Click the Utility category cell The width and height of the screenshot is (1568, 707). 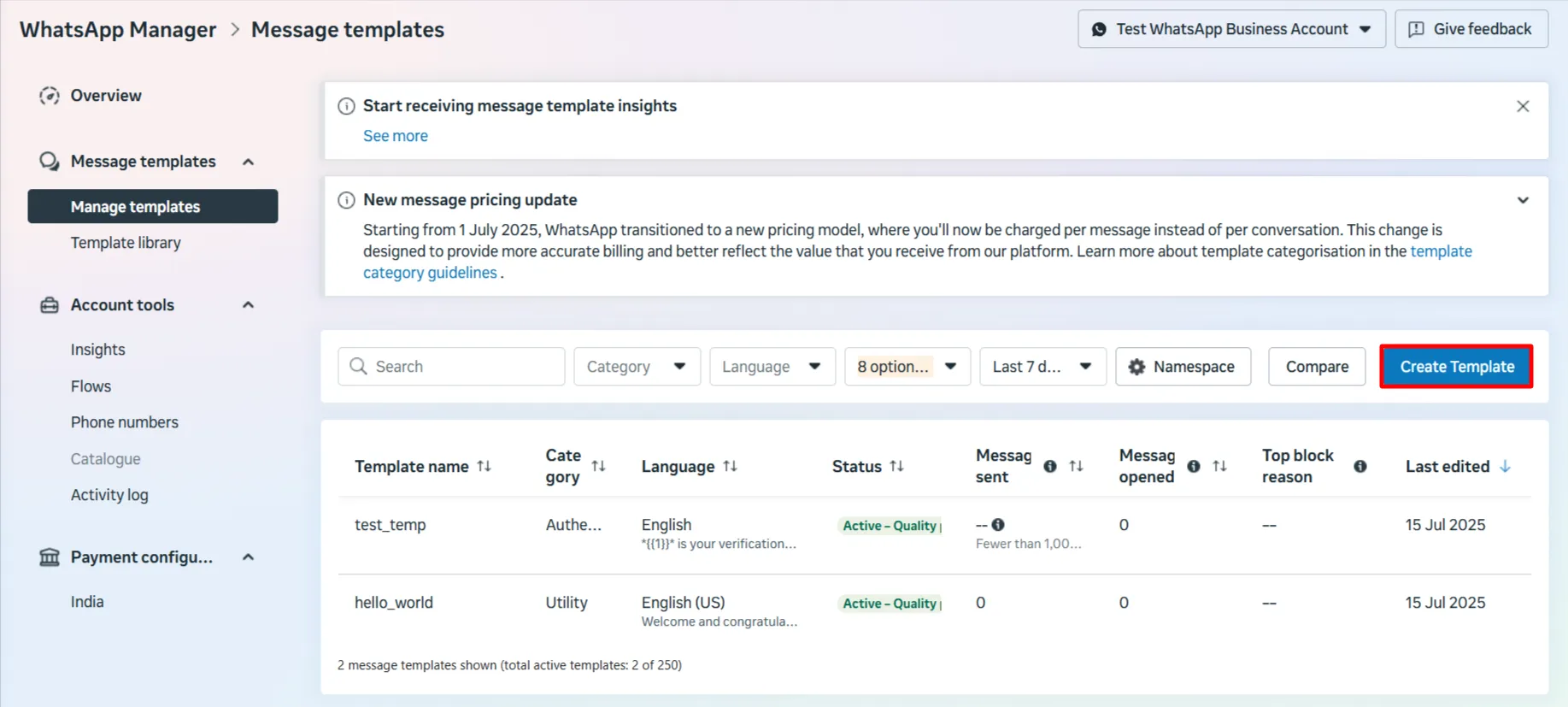coord(567,603)
